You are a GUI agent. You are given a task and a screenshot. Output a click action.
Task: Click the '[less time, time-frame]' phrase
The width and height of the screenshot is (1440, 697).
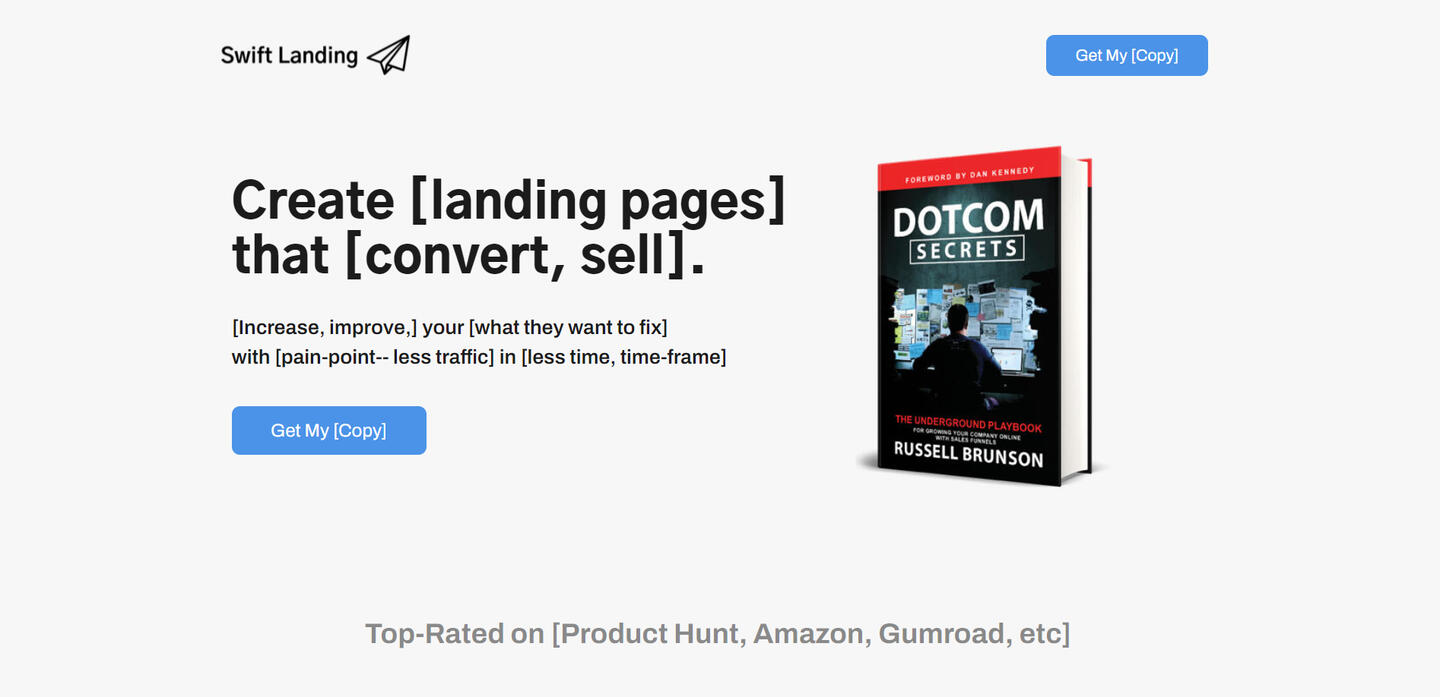(x=624, y=356)
